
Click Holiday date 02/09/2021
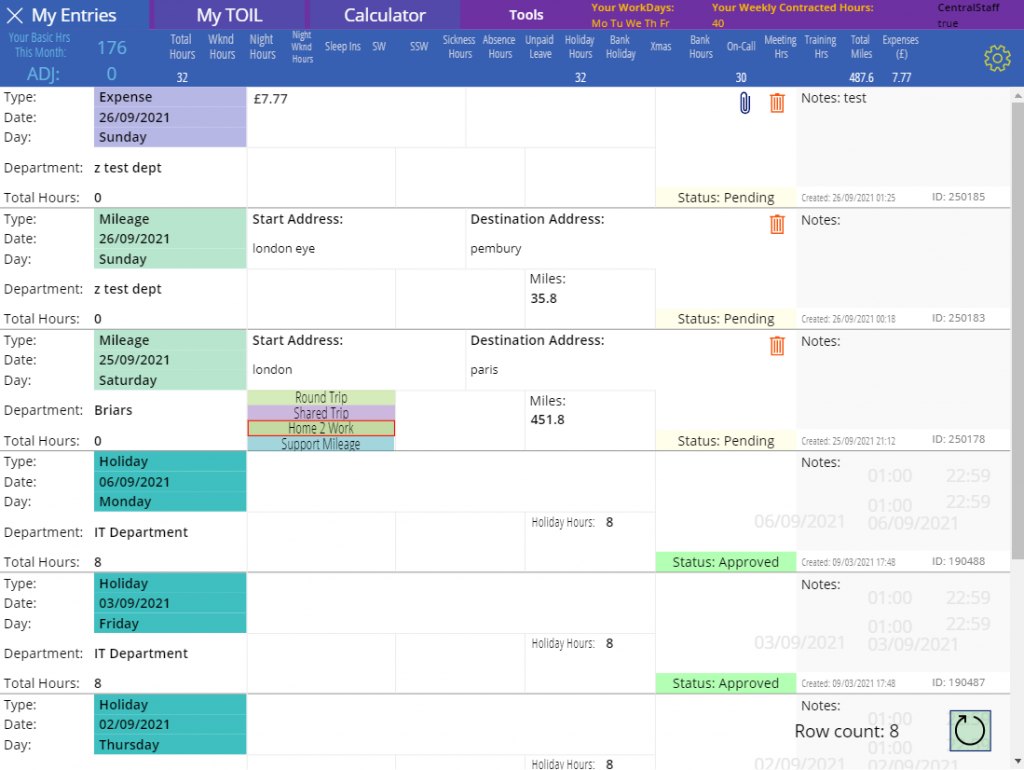coord(134,724)
